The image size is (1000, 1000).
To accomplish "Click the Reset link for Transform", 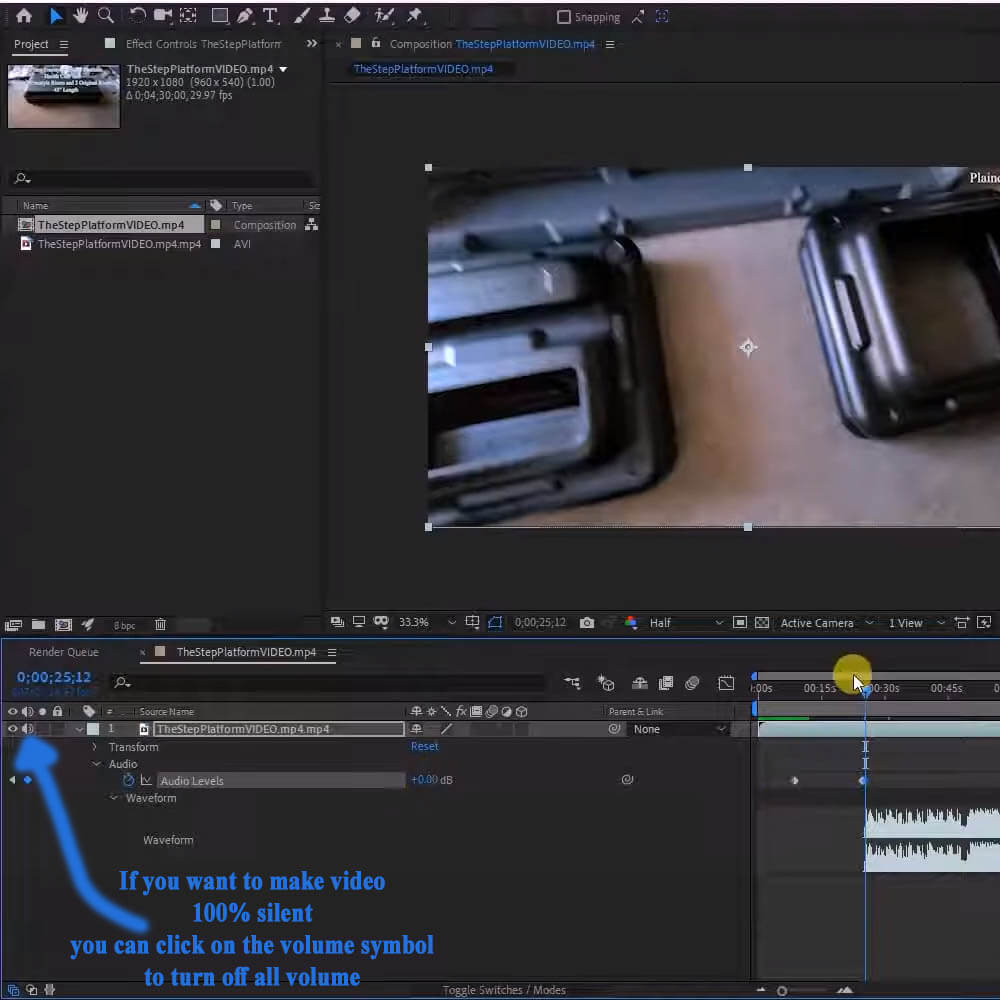I will click(424, 746).
